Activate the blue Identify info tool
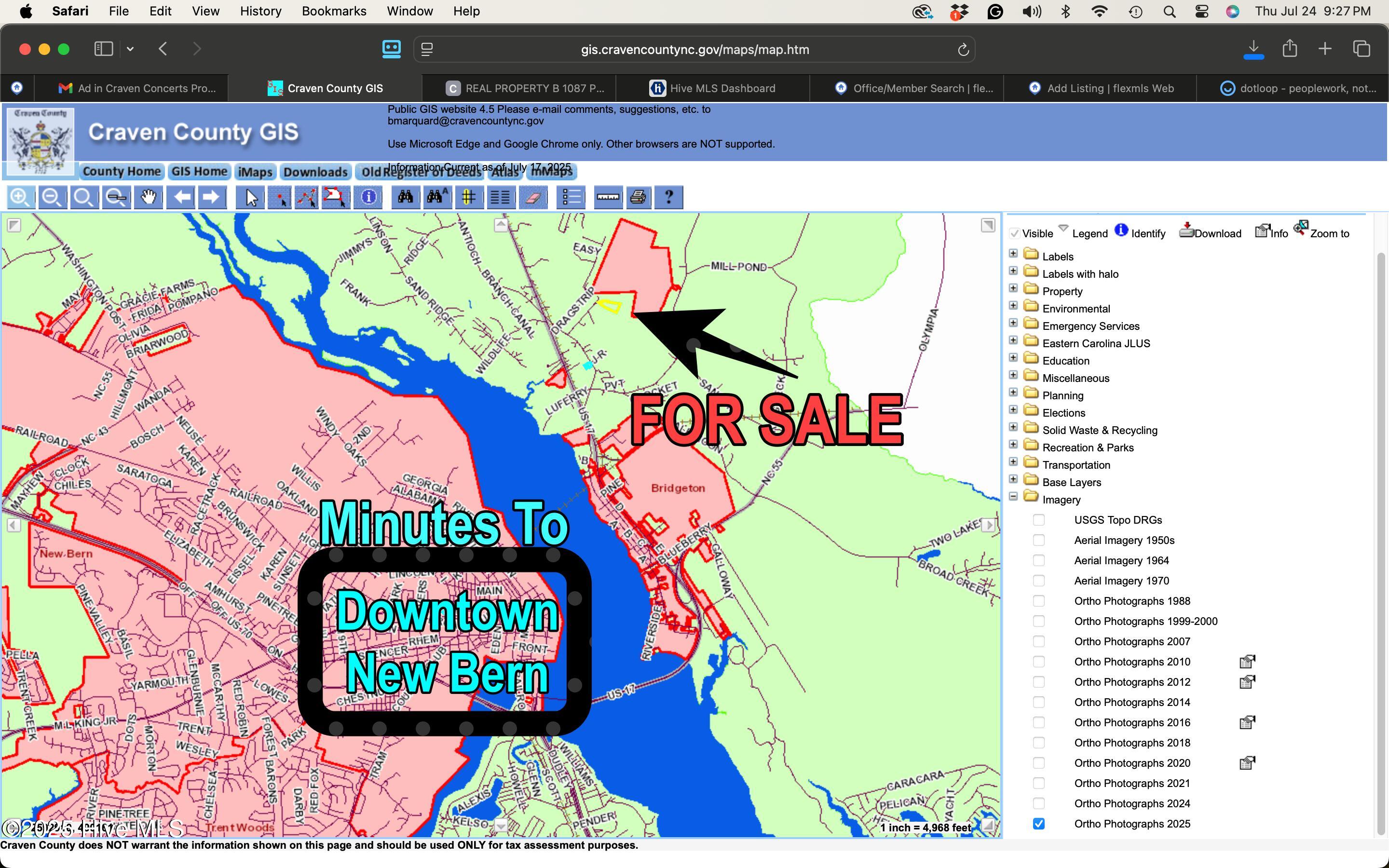Image resolution: width=1389 pixels, height=868 pixels. [368, 198]
